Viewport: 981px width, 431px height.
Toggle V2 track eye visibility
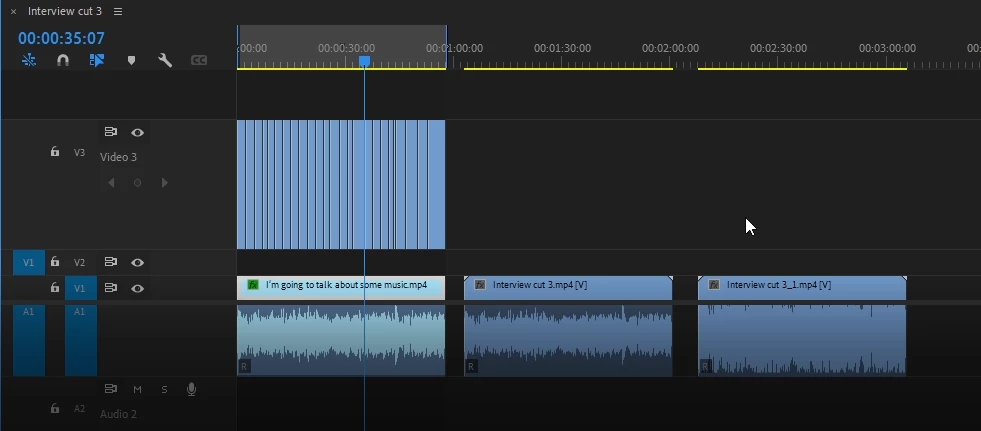pyautogui.click(x=138, y=263)
